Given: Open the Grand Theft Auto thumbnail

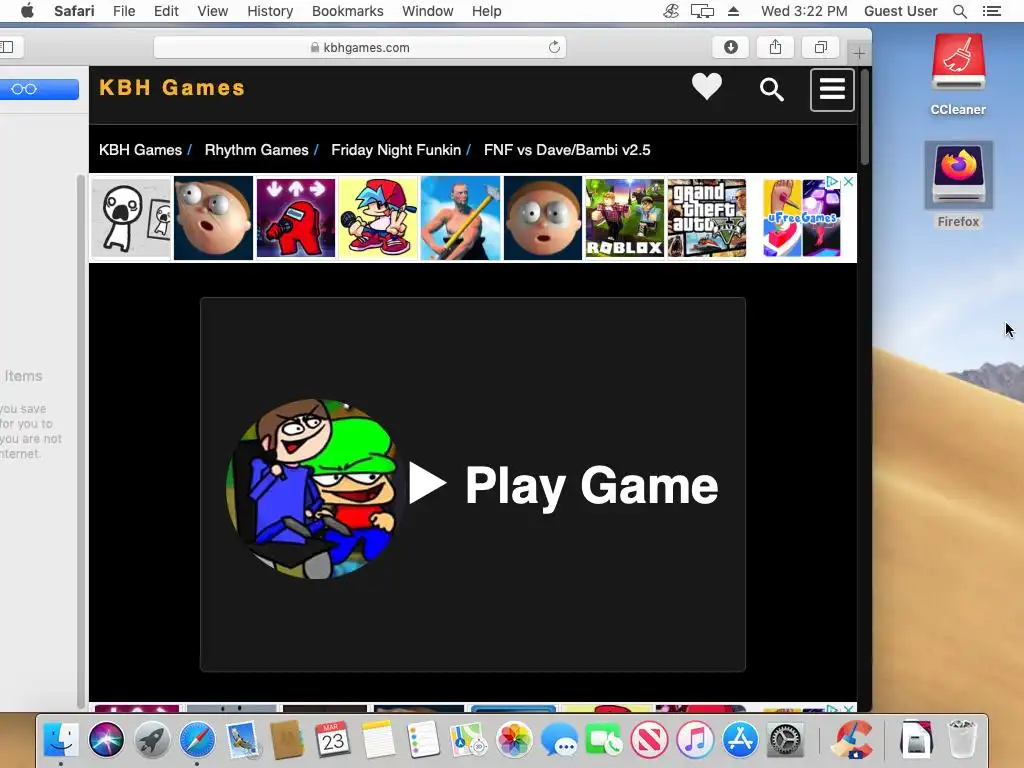Looking at the screenshot, I should pyautogui.click(x=707, y=218).
